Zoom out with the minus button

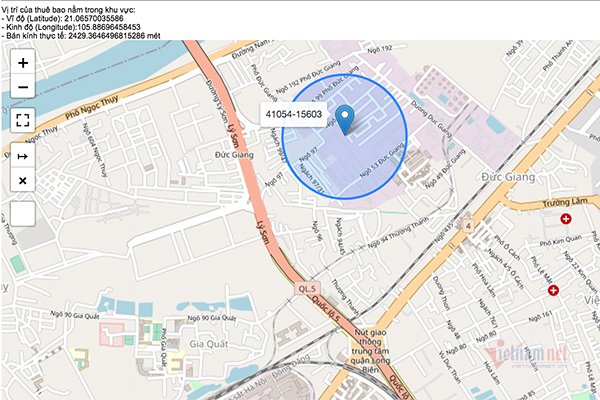point(23,87)
